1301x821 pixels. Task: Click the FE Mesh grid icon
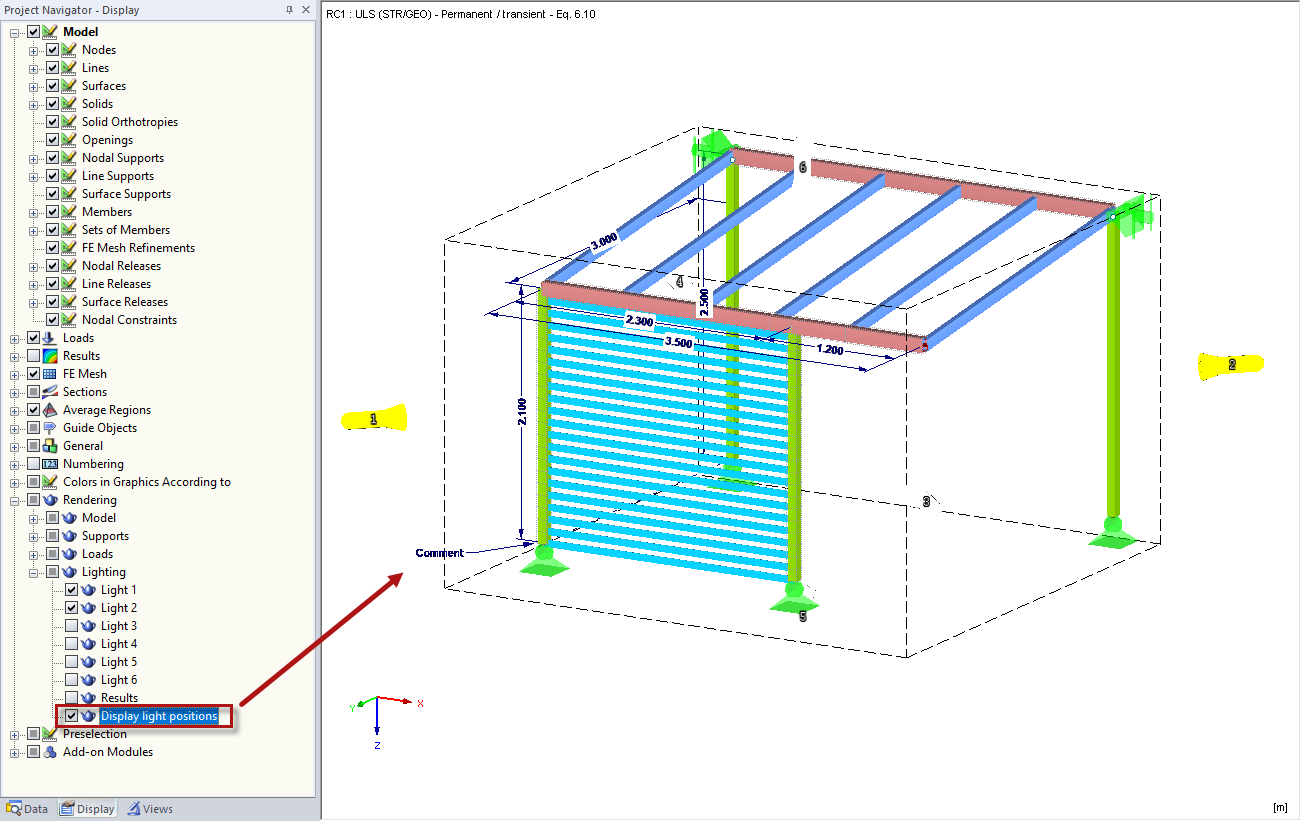[50, 374]
